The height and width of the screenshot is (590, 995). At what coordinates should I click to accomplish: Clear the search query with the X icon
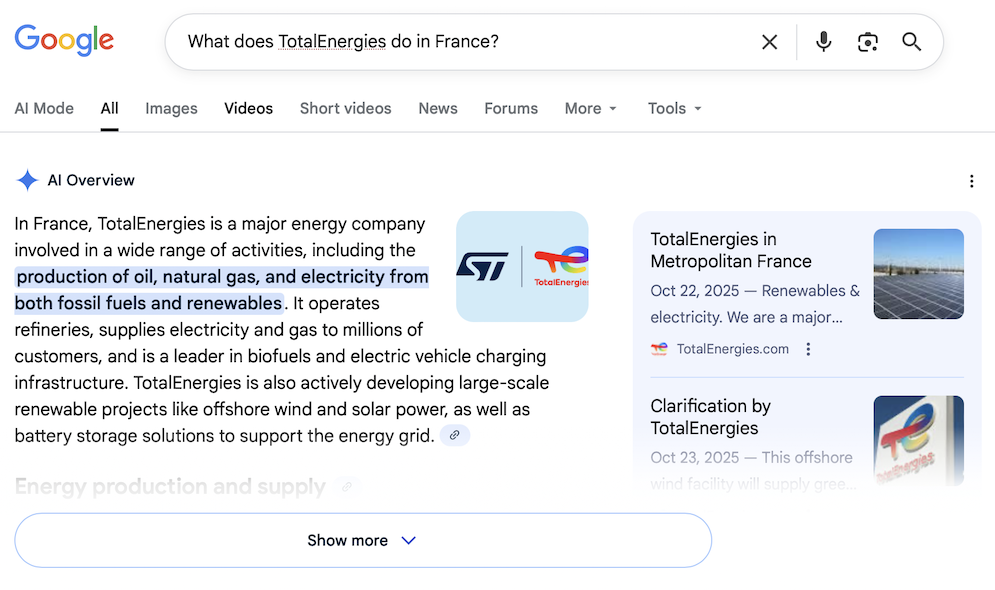pos(769,42)
